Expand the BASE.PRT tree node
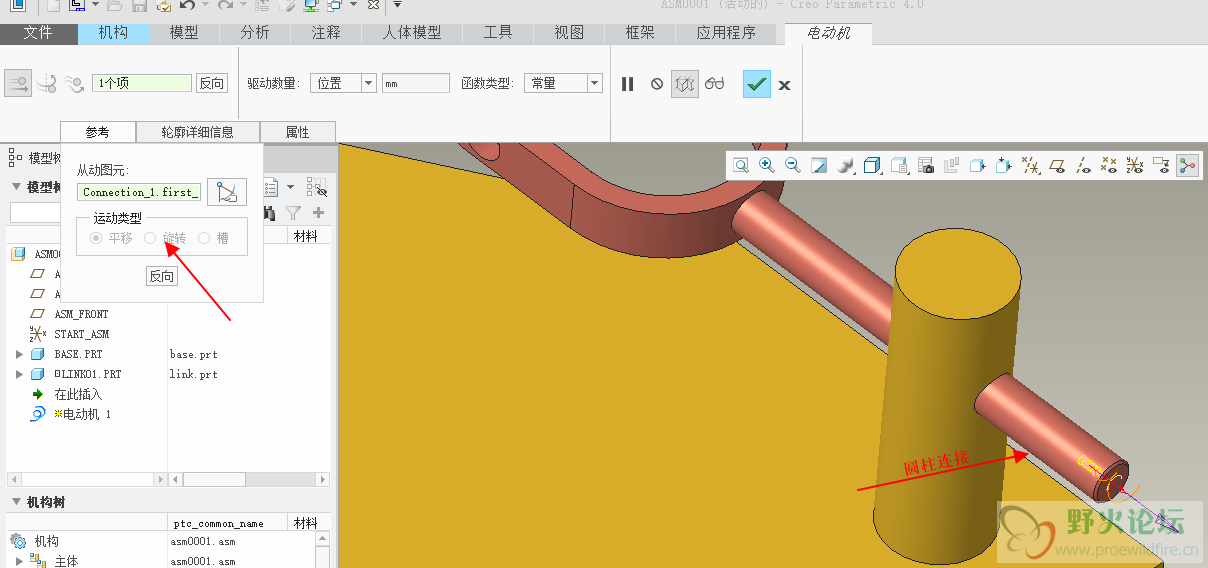Viewport: 1208px width, 568px height. click(x=19, y=354)
